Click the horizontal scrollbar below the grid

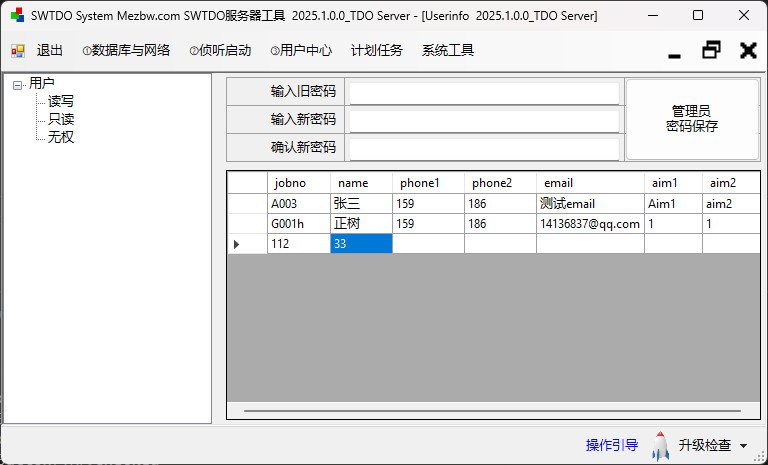[x=492, y=410]
